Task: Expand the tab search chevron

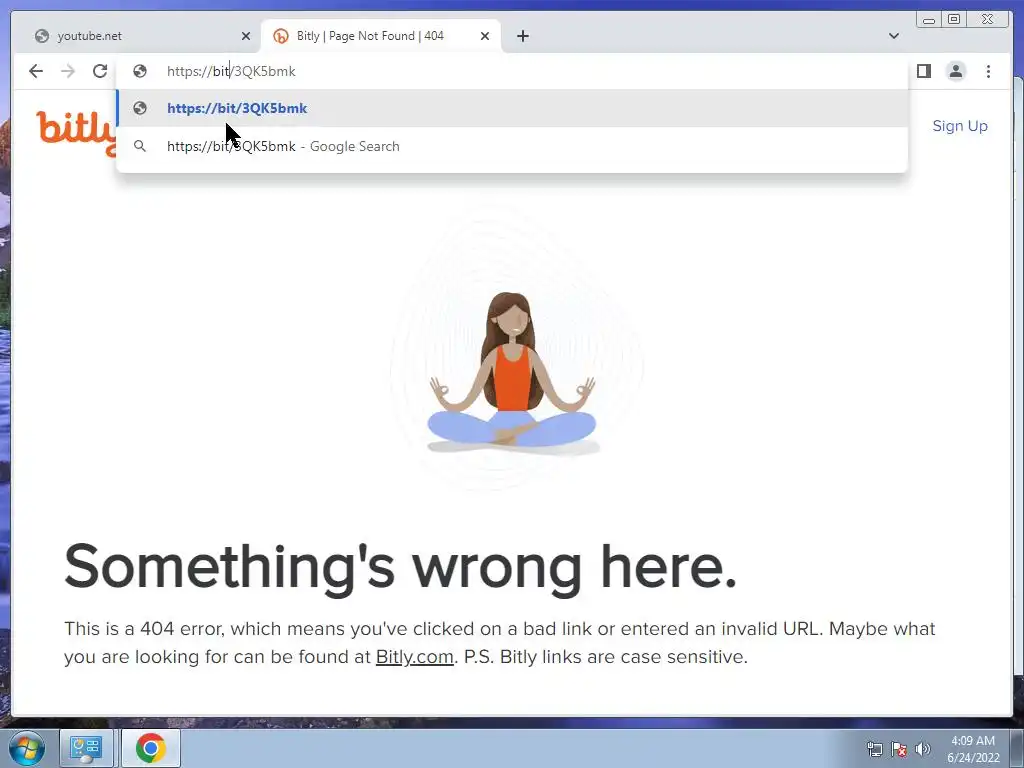Action: point(894,36)
